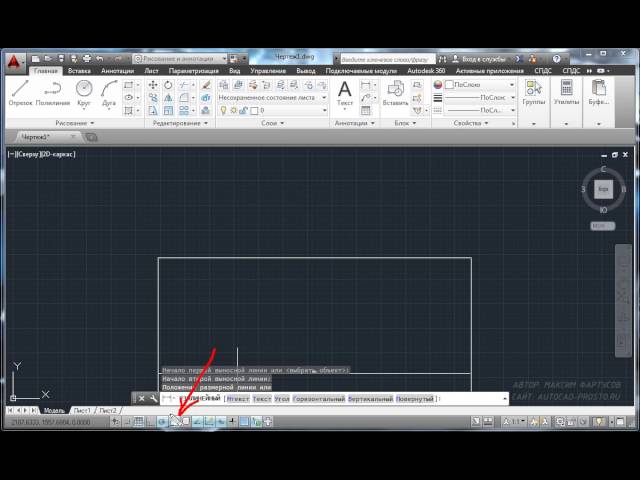Image resolution: width=640 pixels, height=480 pixels.
Task: Toggle Snap mode in status bar
Action: 127,422
